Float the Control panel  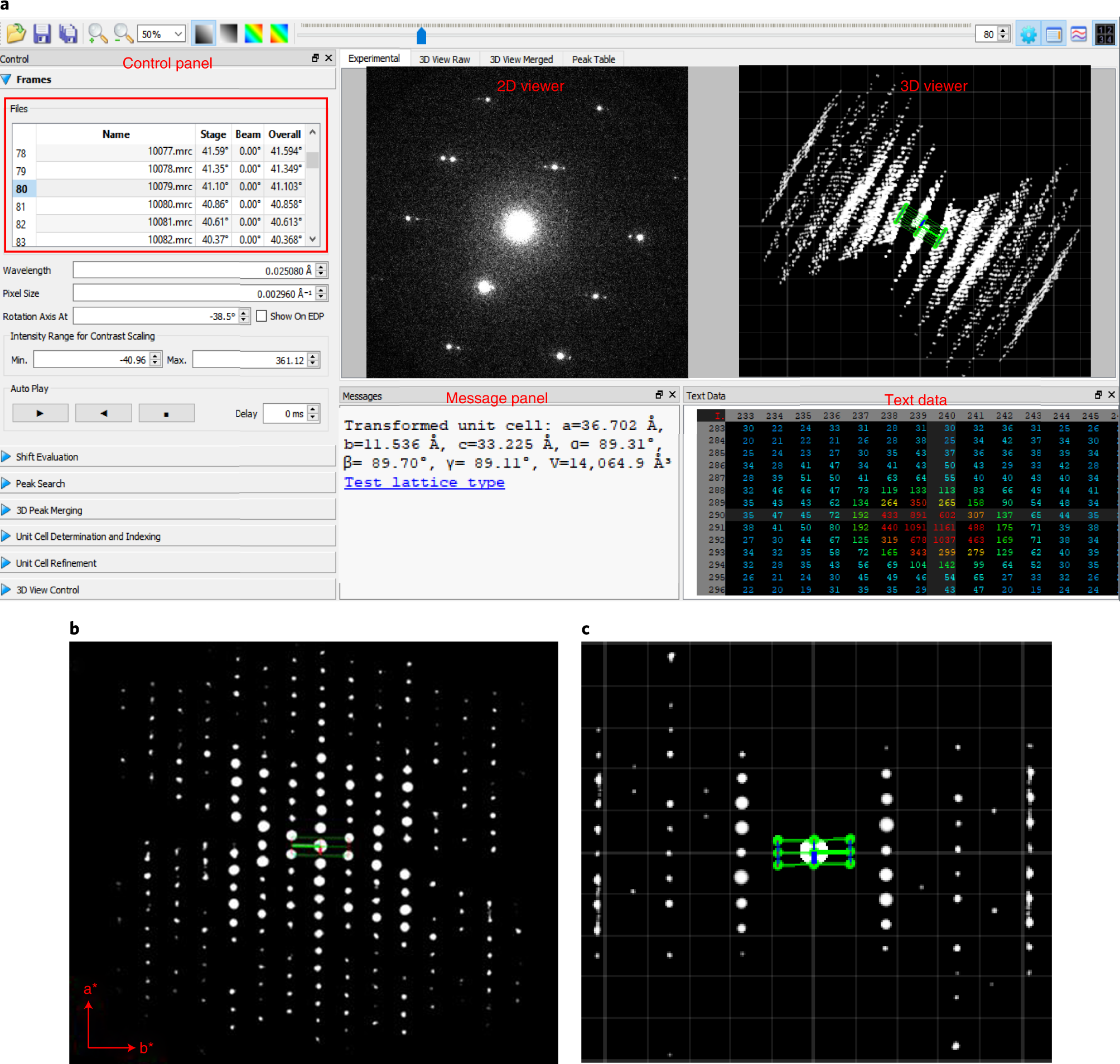pos(316,58)
